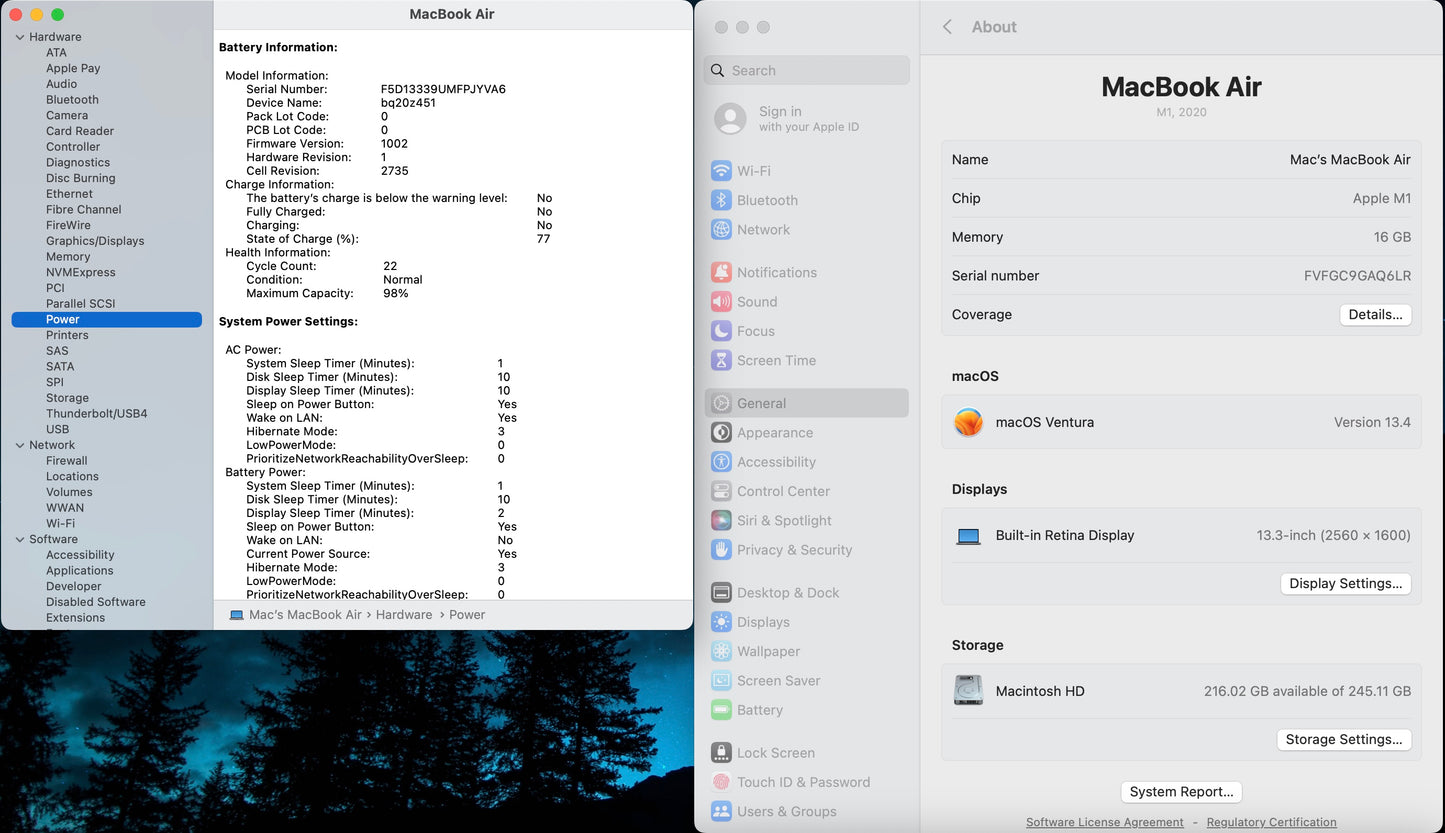Click the Sound speaker icon
Screen dimensions: 1445x833
click(721, 302)
